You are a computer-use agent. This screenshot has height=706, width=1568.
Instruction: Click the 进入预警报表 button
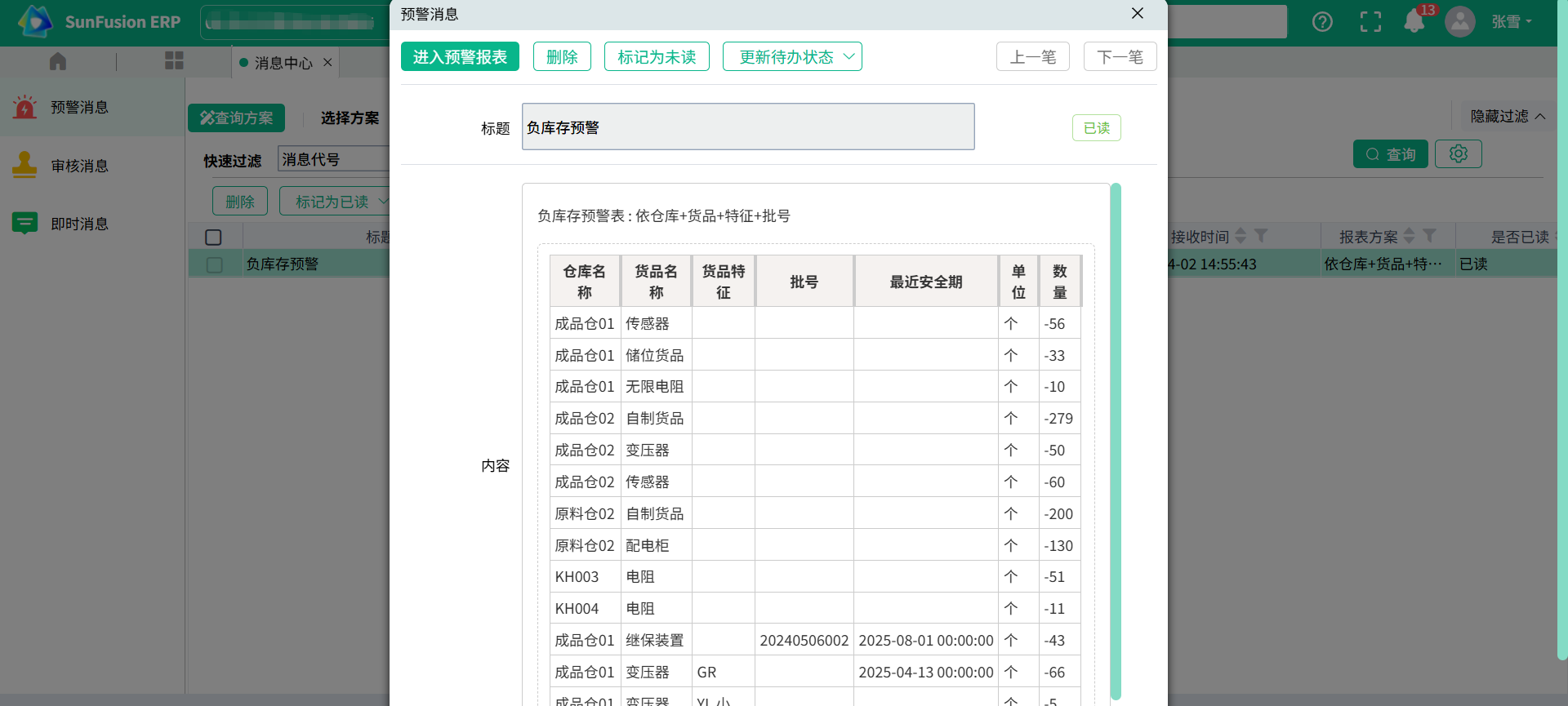(x=460, y=57)
